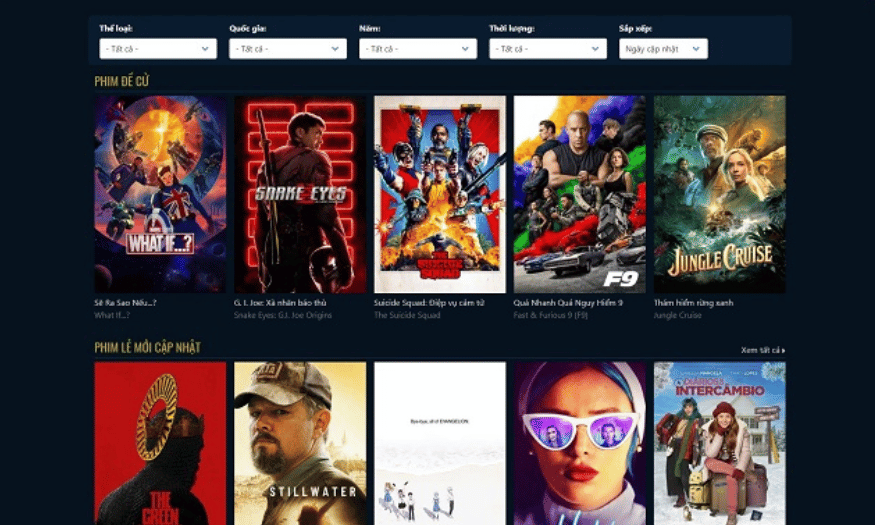Open the Intercambio poster
Viewport: 875px width, 525px height.
tap(719, 444)
